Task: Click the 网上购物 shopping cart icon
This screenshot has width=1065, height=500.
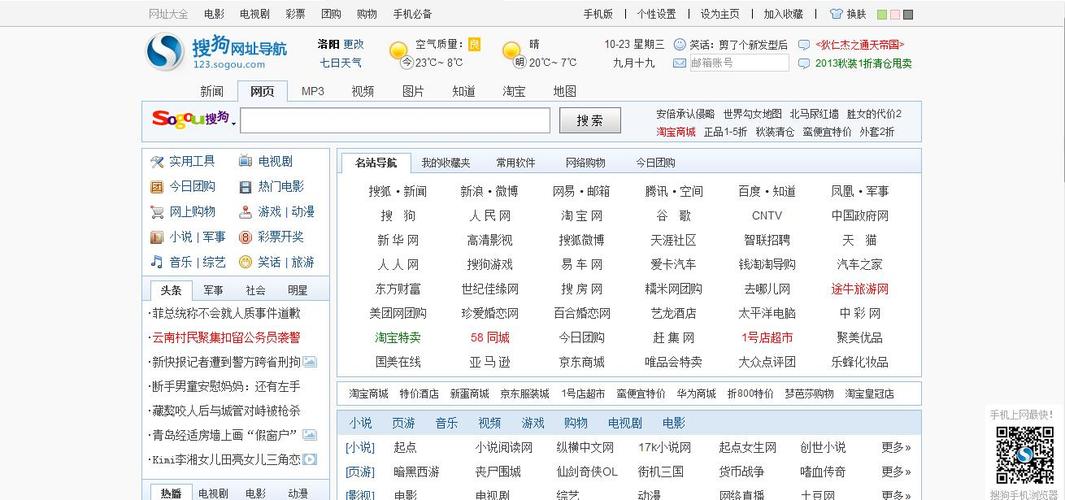Action: pyautogui.click(x=157, y=212)
